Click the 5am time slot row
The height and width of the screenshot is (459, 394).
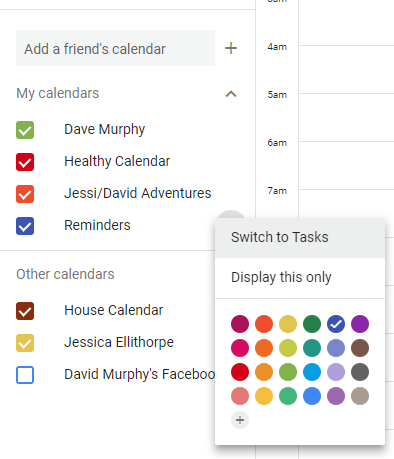(346, 117)
